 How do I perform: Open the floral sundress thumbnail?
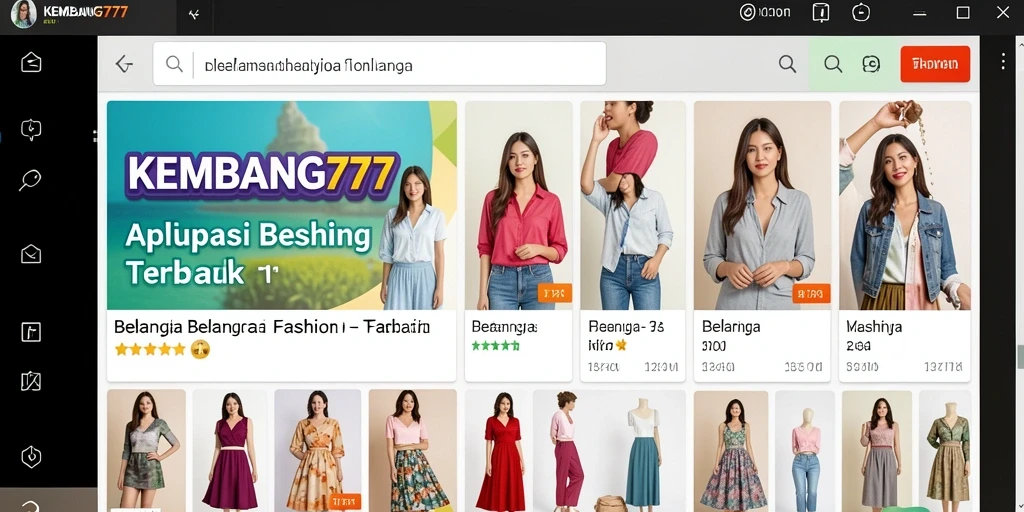tap(731, 451)
